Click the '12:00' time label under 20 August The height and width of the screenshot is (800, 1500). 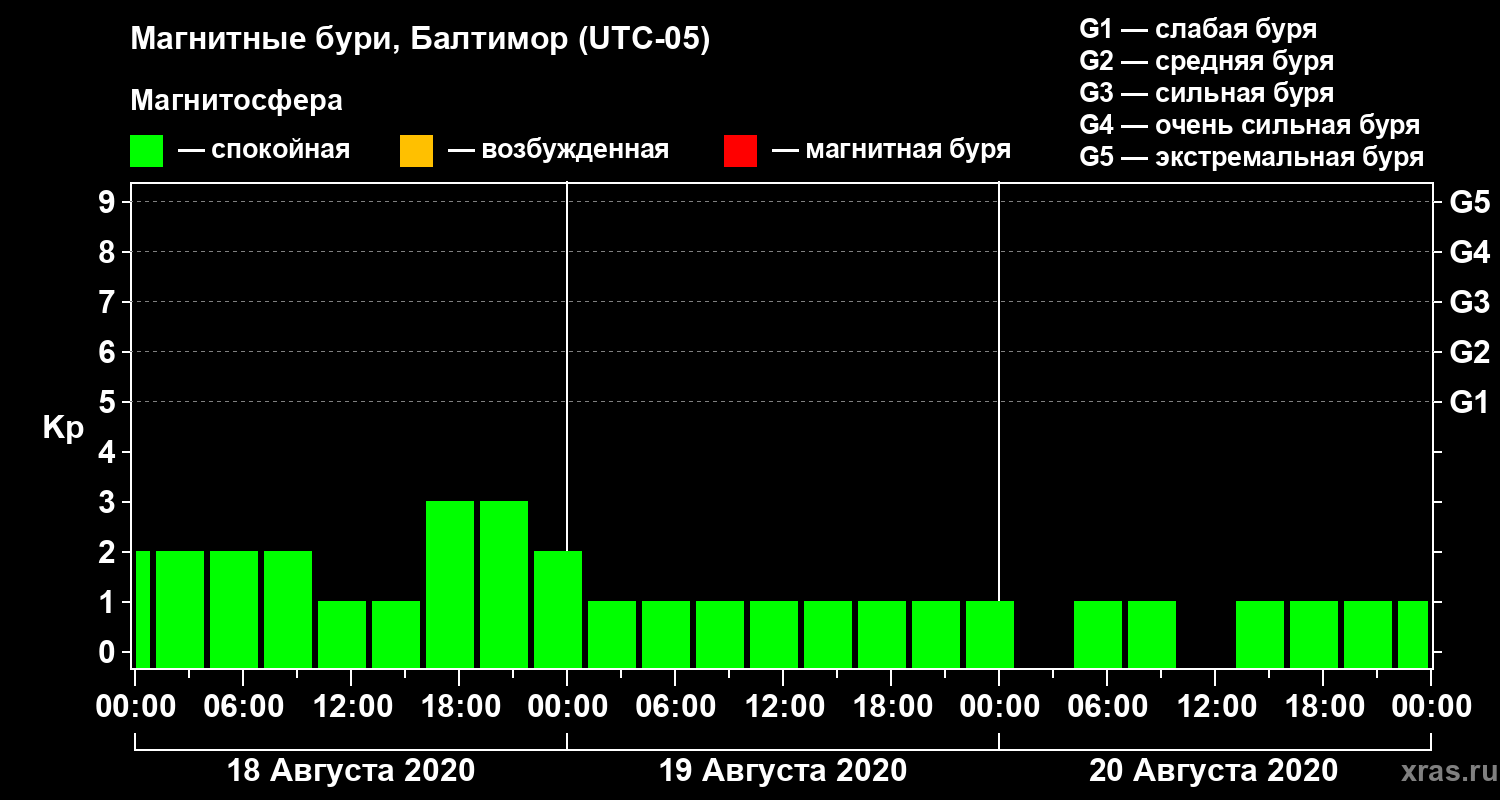click(1215, 706)
